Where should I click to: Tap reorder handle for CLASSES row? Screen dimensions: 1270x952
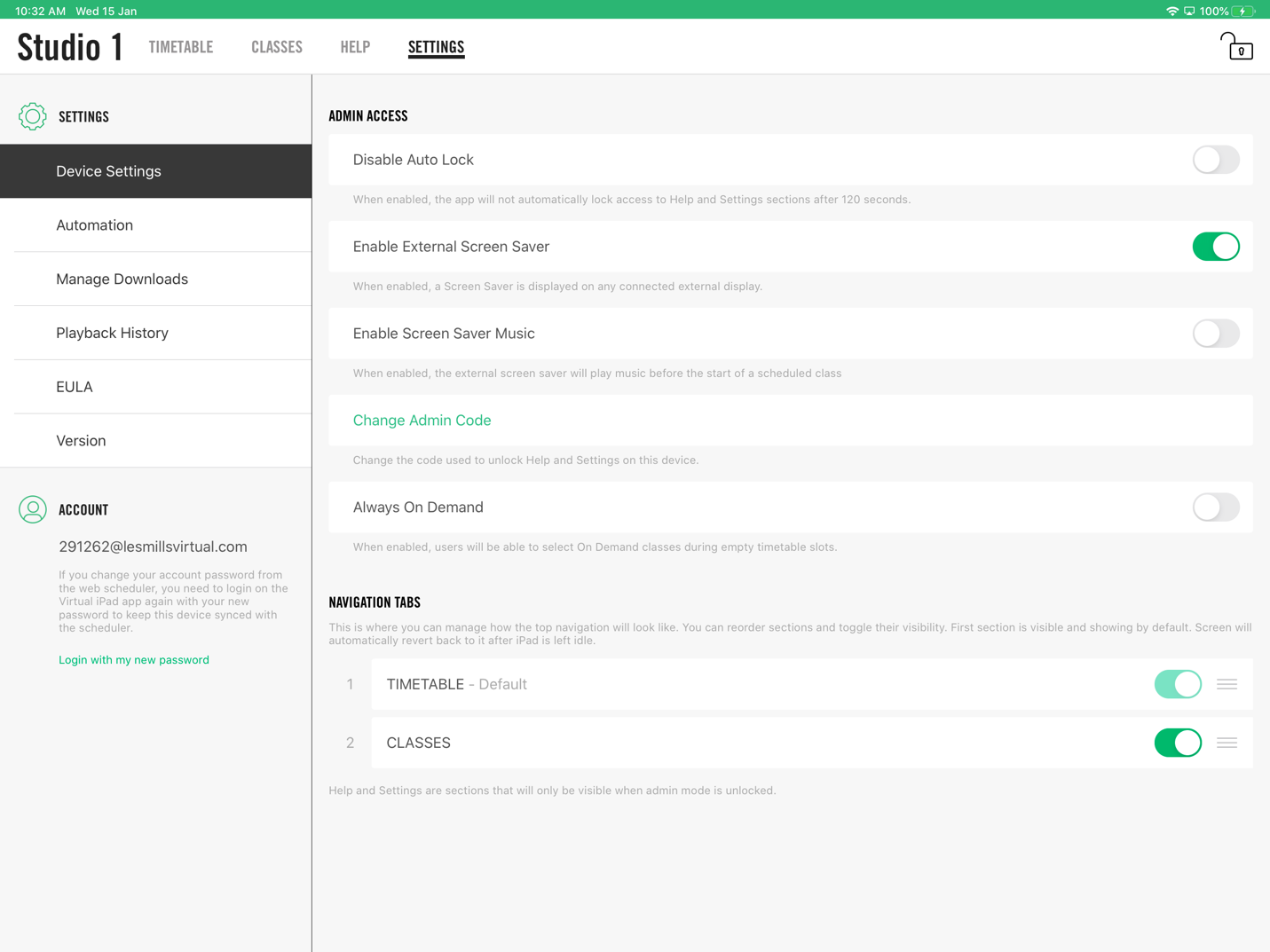point(1227,743)
